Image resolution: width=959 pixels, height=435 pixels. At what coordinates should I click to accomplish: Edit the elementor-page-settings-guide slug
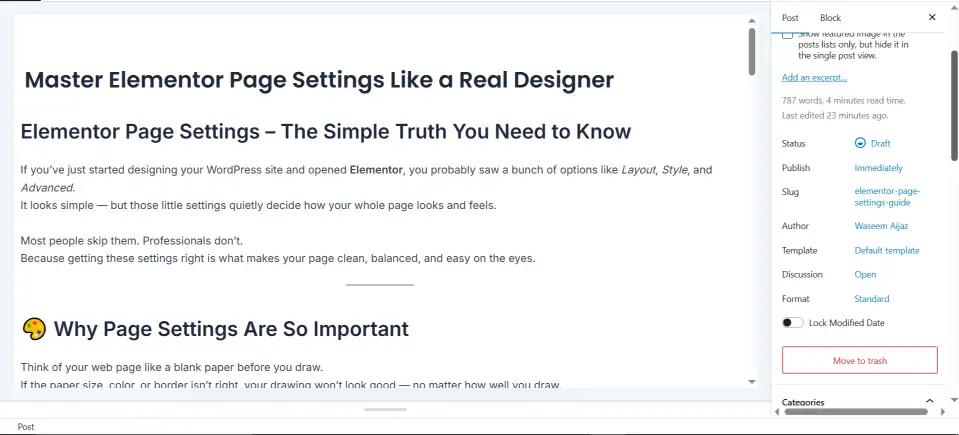[886, 197]
